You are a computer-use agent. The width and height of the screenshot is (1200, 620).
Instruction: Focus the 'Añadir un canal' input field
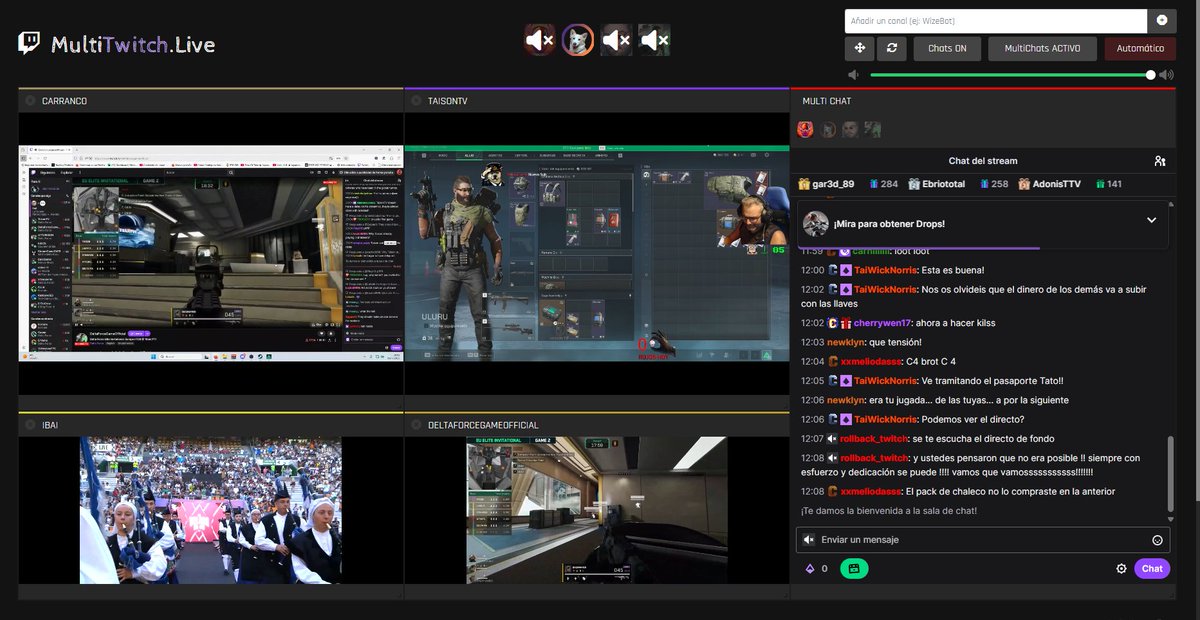coord(996,21)
